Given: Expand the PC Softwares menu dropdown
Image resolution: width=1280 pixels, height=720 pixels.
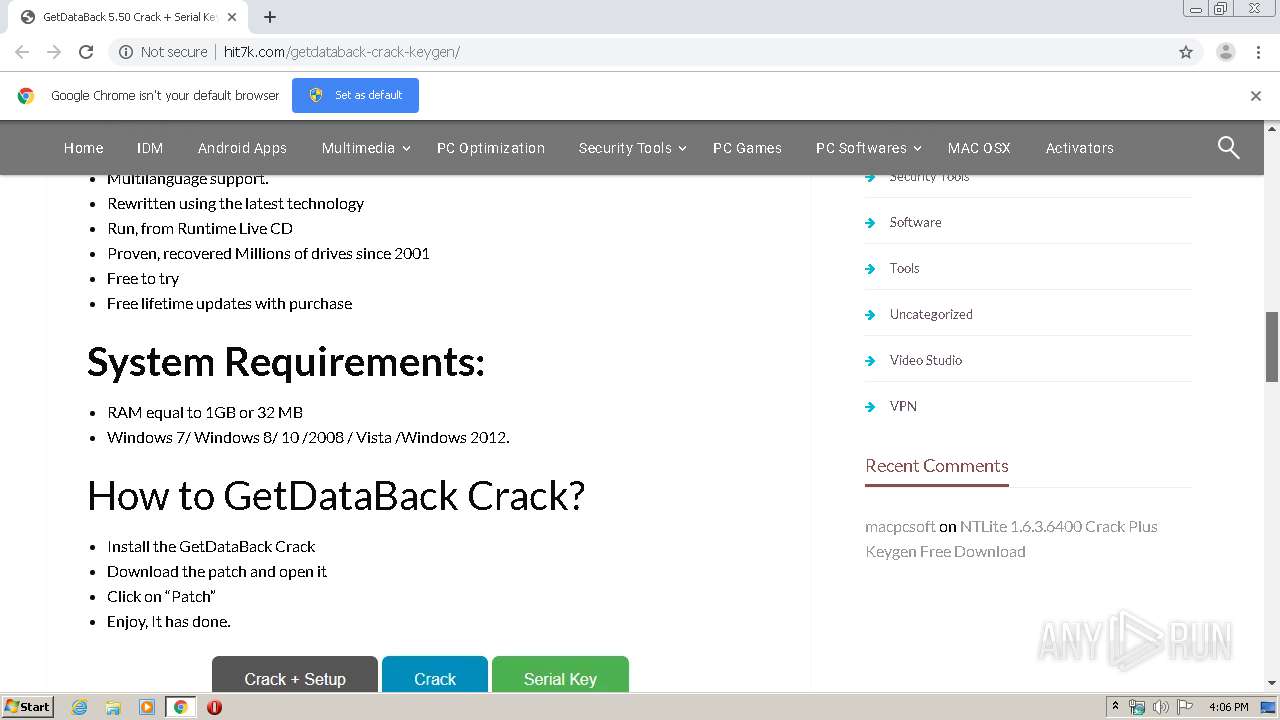Looking at the screenshot, I should (x=917, y=148).
